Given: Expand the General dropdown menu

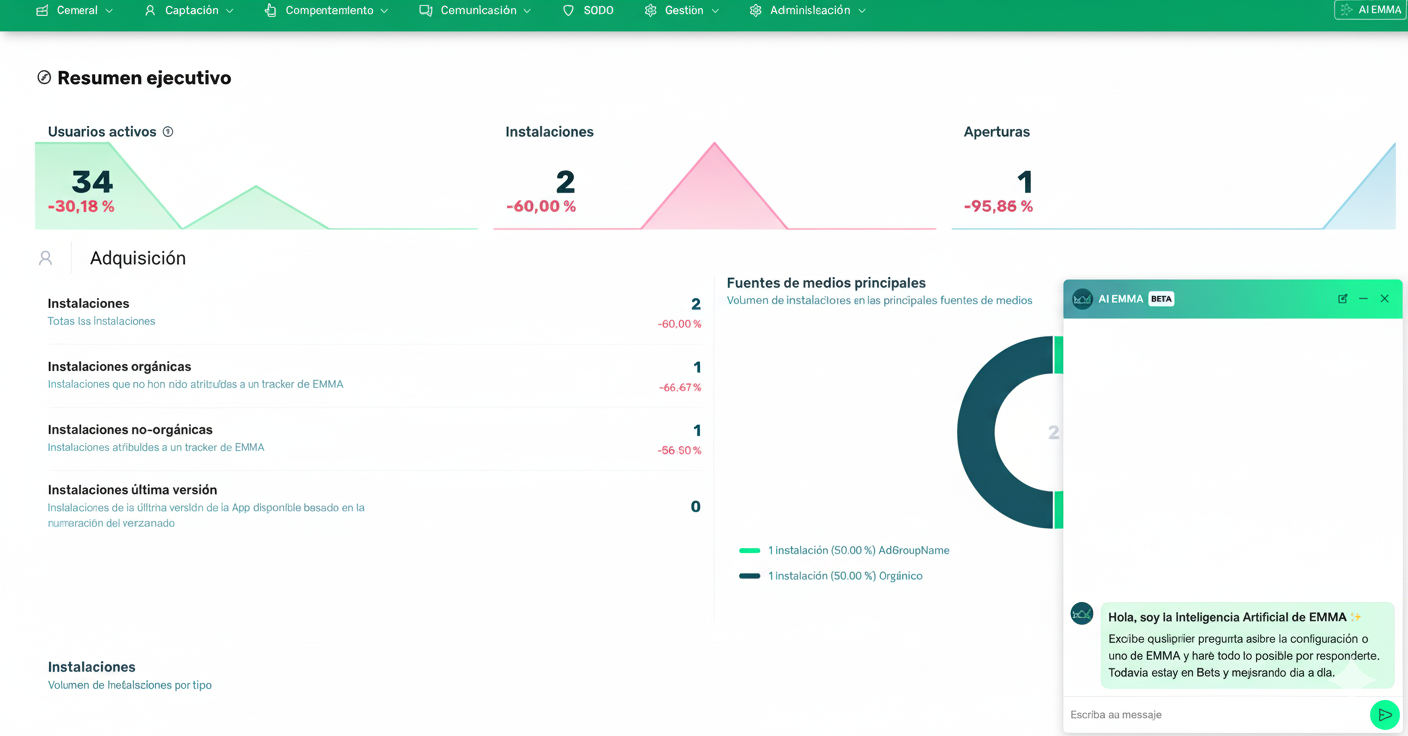Looking at the screenshot, I should tap(75, 11).
